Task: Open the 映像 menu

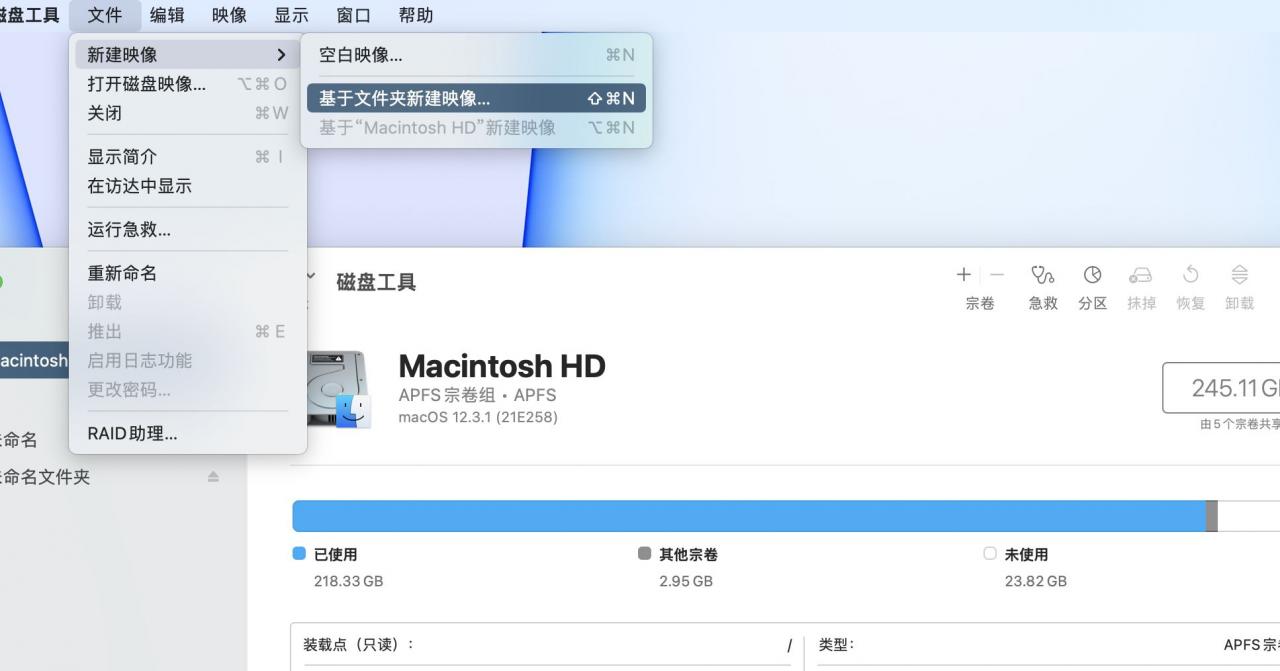Action: pos(229,15)
